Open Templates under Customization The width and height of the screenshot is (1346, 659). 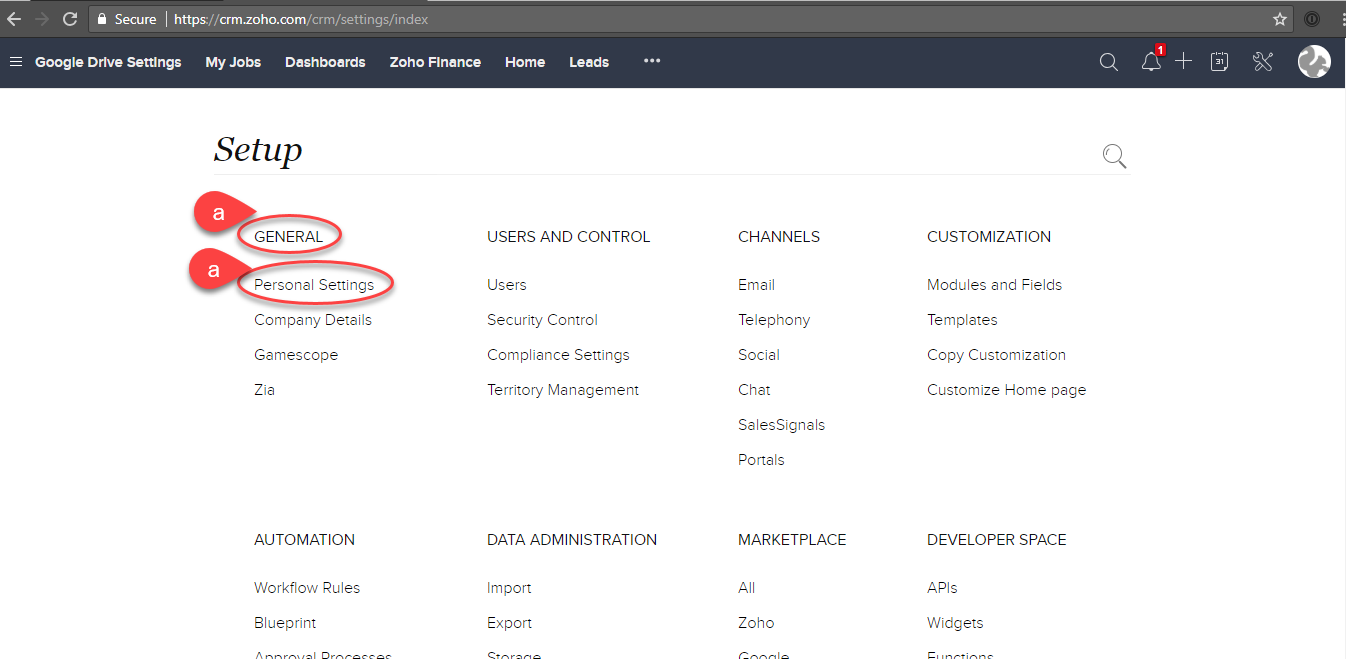click(962, 320)
